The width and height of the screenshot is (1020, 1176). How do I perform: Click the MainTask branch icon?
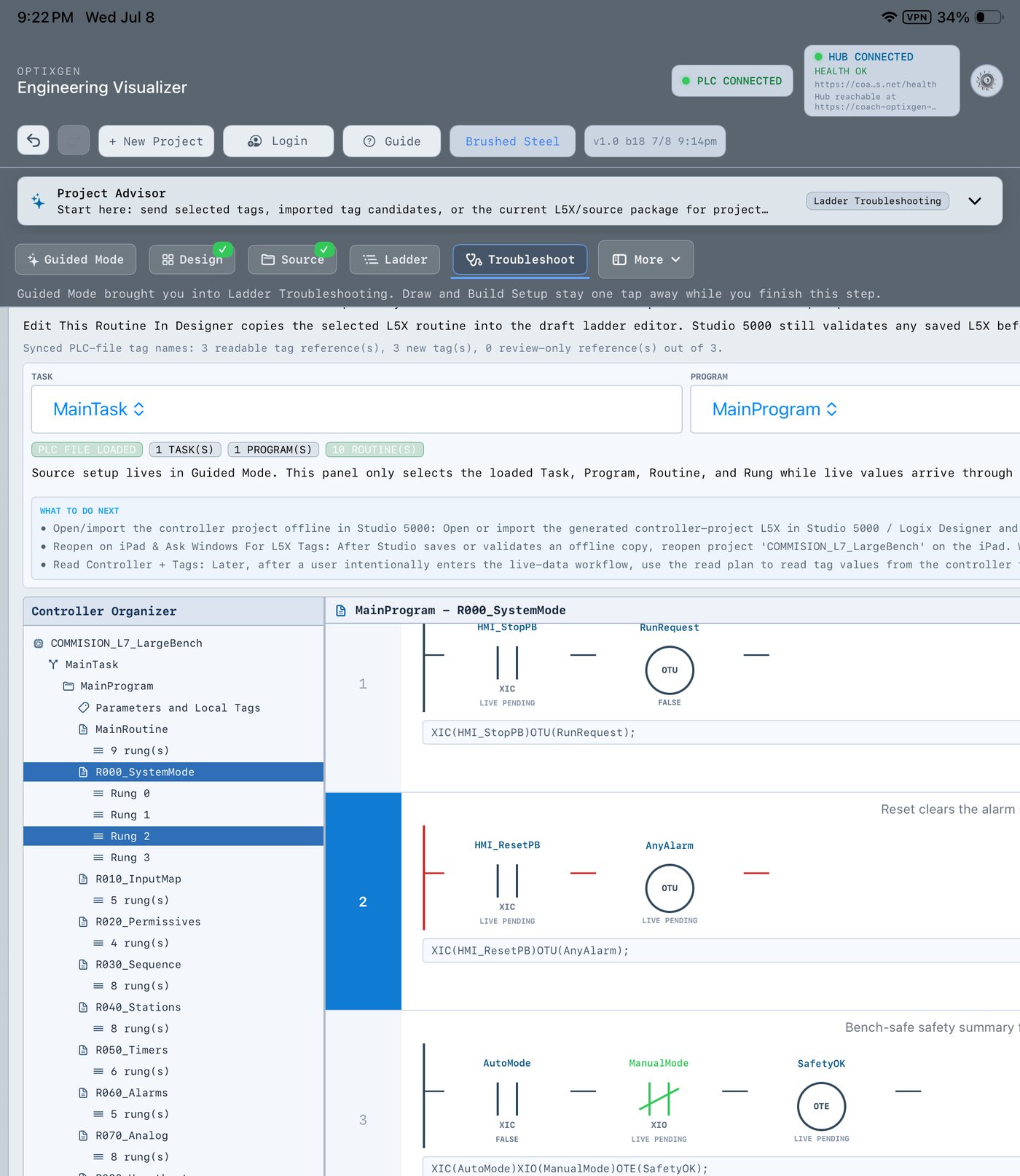tap(53, 665)
